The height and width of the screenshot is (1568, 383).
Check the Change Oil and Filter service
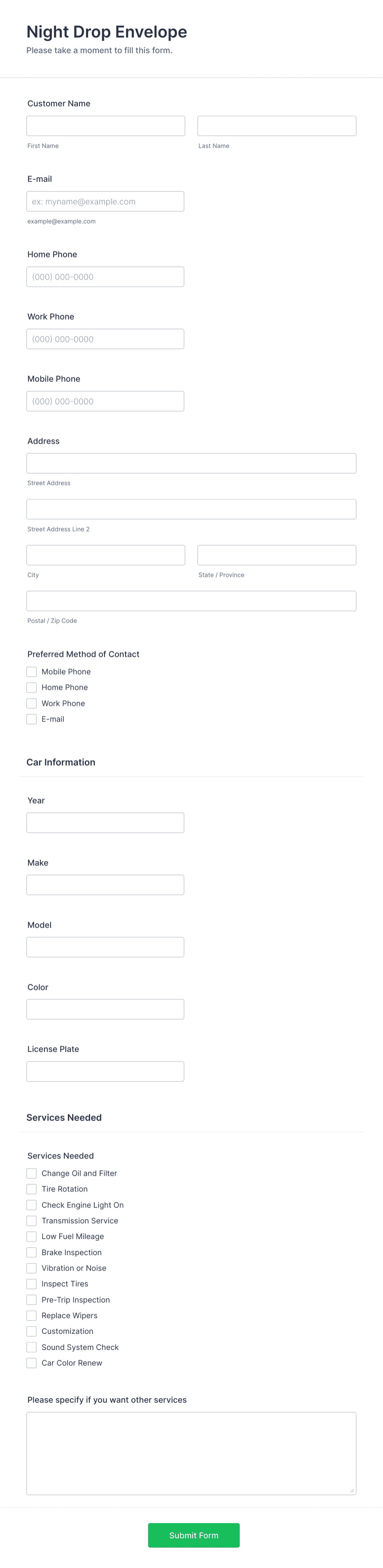31,1173
